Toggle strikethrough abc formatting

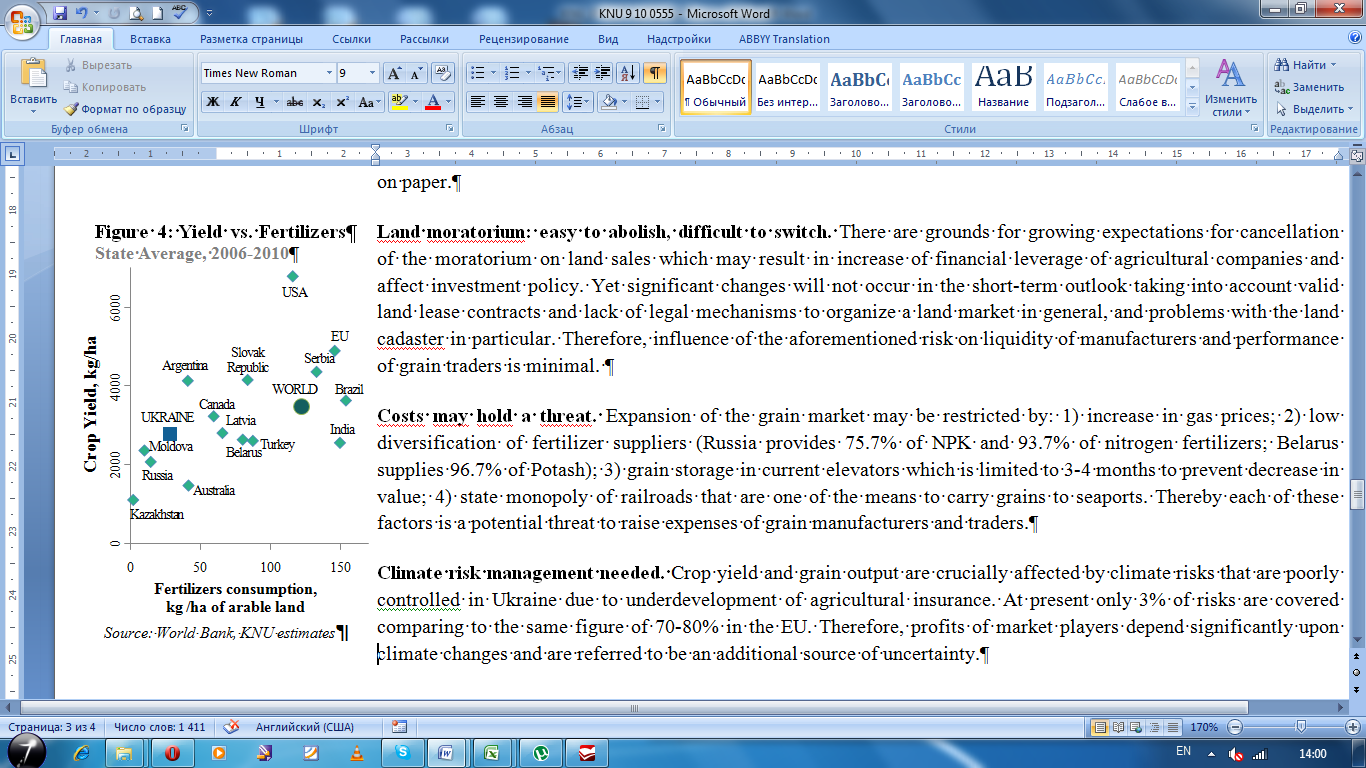tap(295, 102)
